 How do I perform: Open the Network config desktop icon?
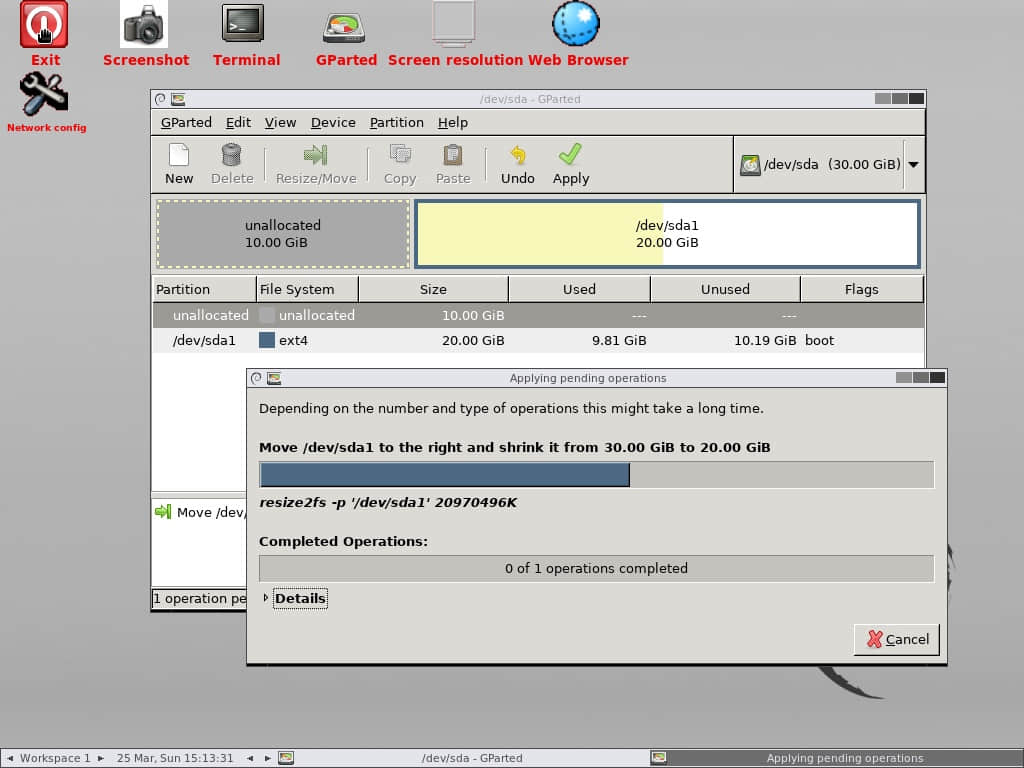(44, 94)
